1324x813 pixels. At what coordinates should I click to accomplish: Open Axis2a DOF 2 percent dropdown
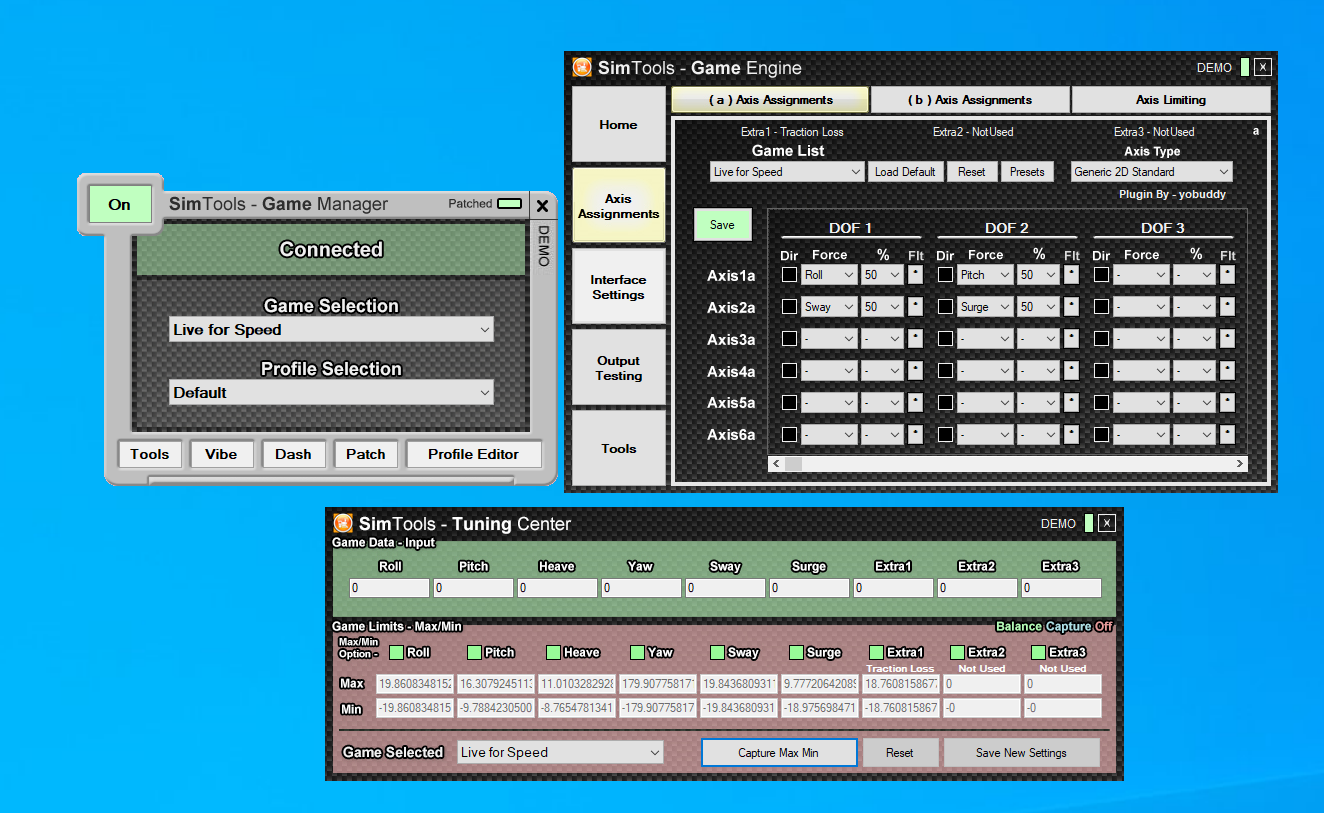[x=1038, y=307]
